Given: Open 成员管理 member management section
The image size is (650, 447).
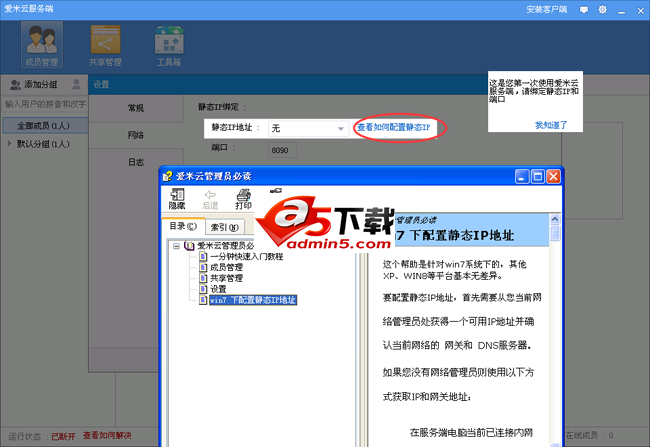Looking at the screenshot, I should pyautogui.click(x=42, y=45).
